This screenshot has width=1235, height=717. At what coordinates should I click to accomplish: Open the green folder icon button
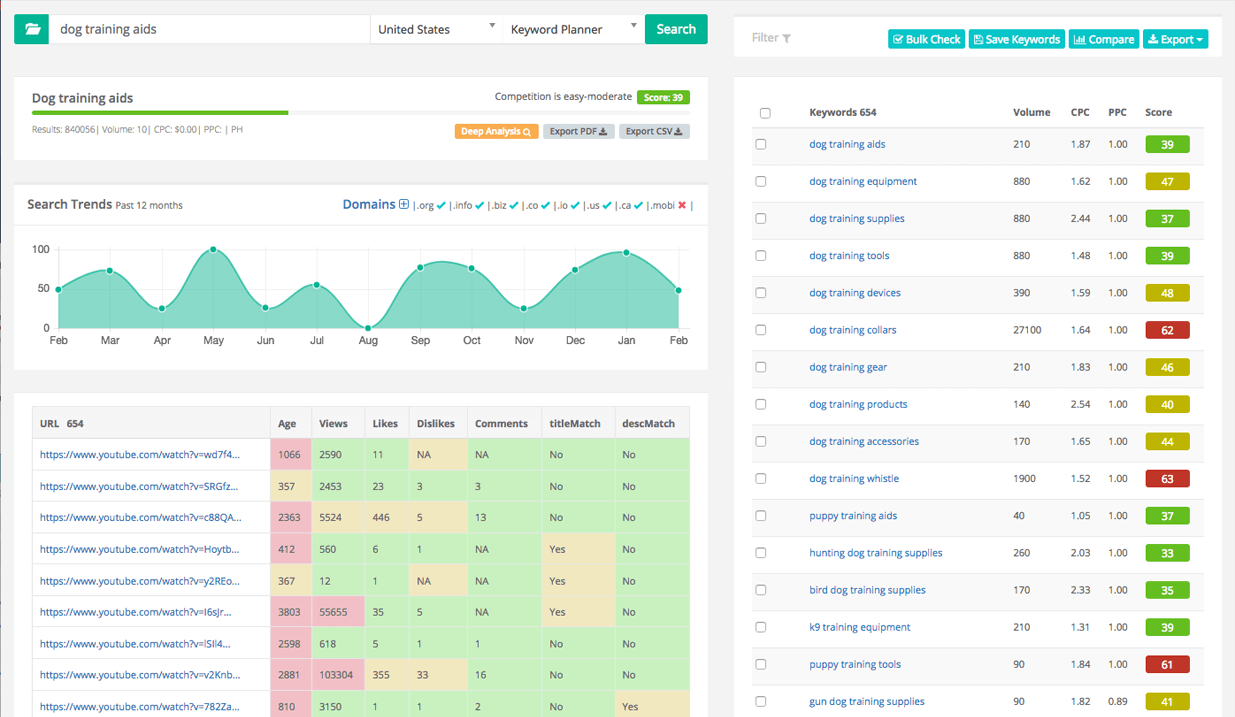pos(32,29)
